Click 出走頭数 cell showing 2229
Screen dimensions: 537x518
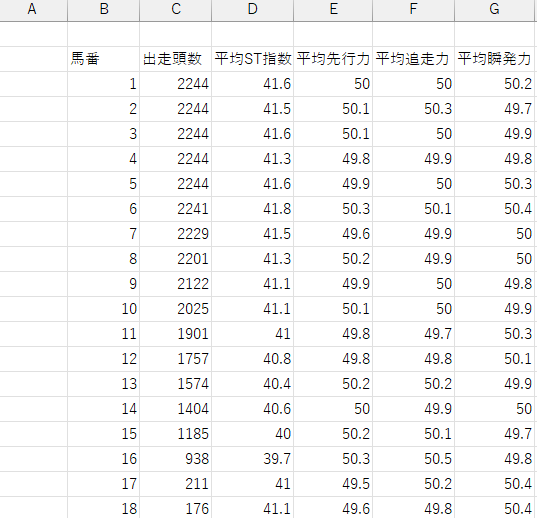click(x=175, y=234)
